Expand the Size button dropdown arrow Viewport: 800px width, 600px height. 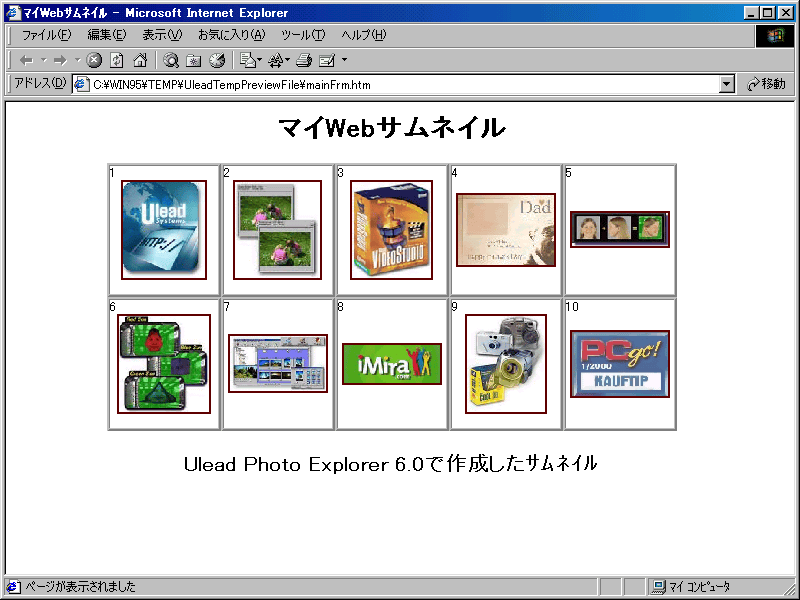[287, 60]
